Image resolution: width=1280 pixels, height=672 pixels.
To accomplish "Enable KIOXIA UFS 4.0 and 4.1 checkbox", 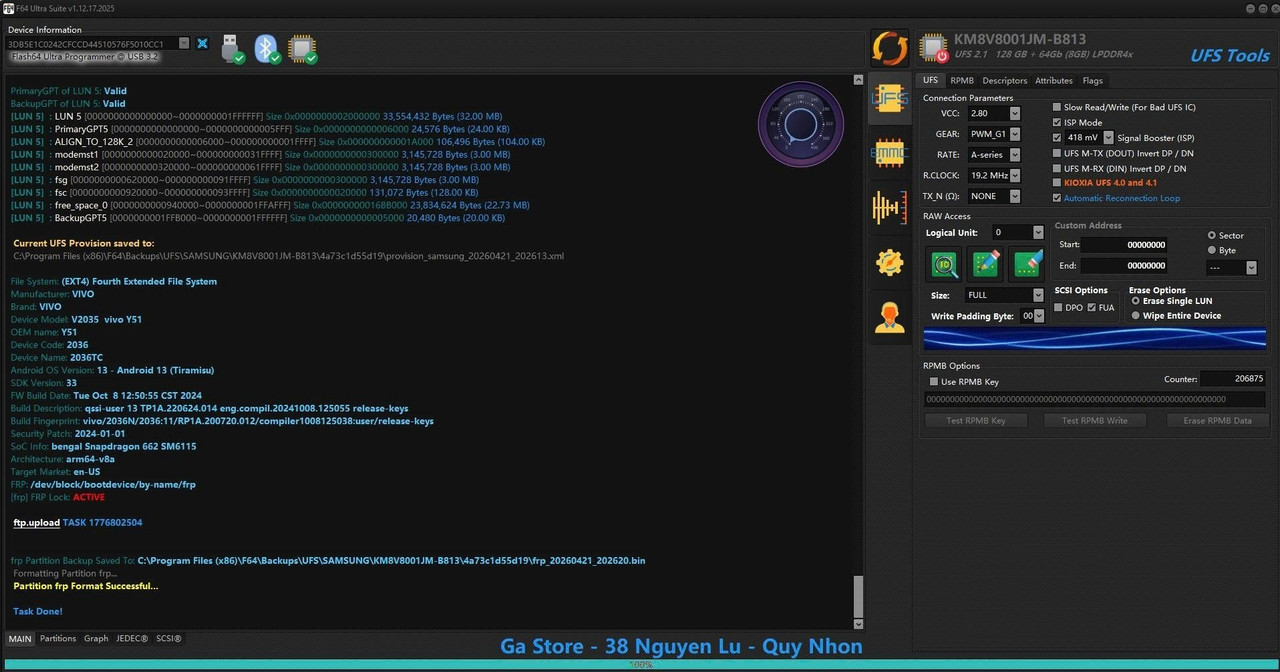I will 1057,183.
